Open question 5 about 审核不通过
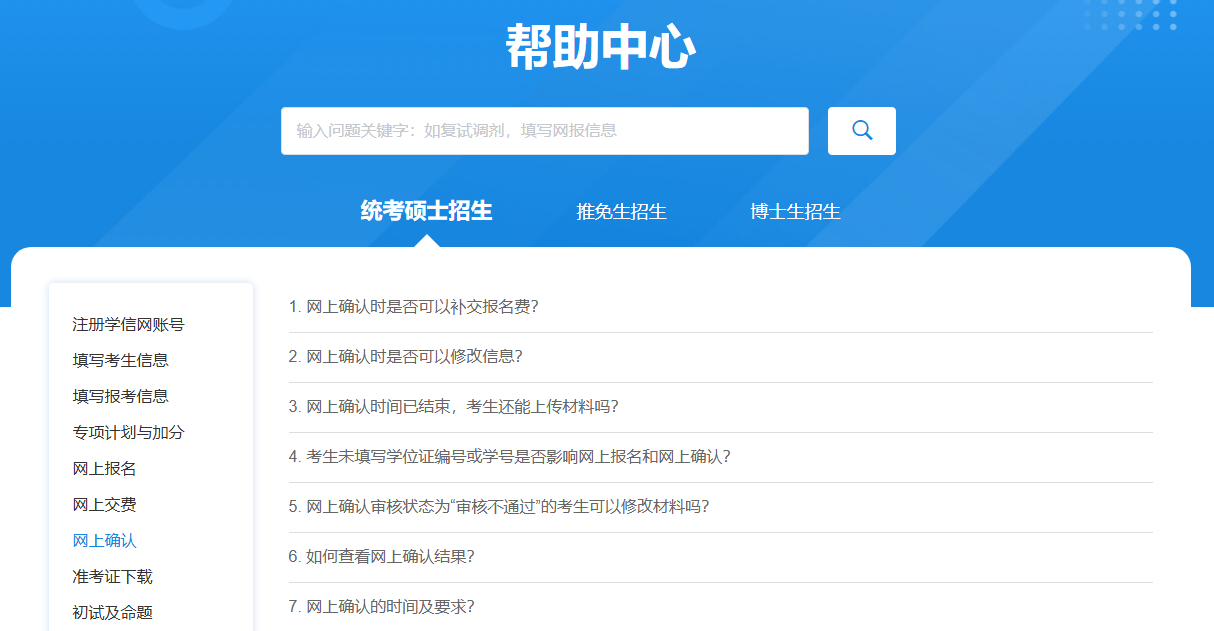 499,507
